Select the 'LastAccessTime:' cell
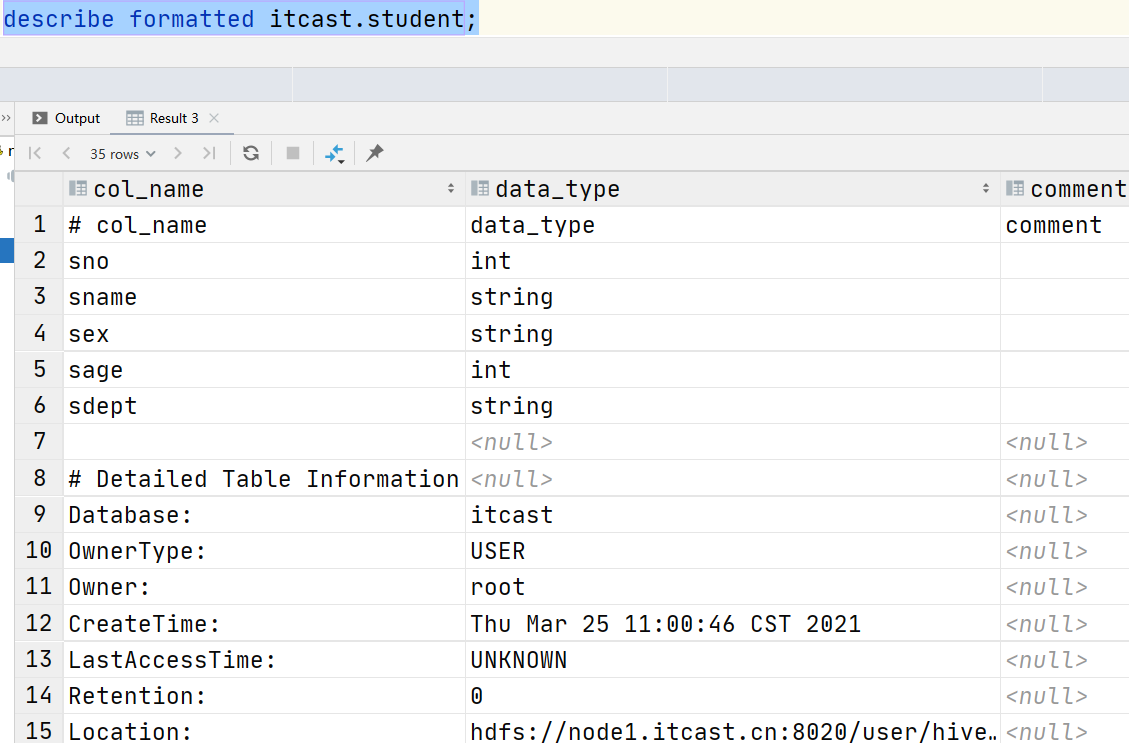The height and width of the screenshot is (743, 1129). [x=264, y=659]
